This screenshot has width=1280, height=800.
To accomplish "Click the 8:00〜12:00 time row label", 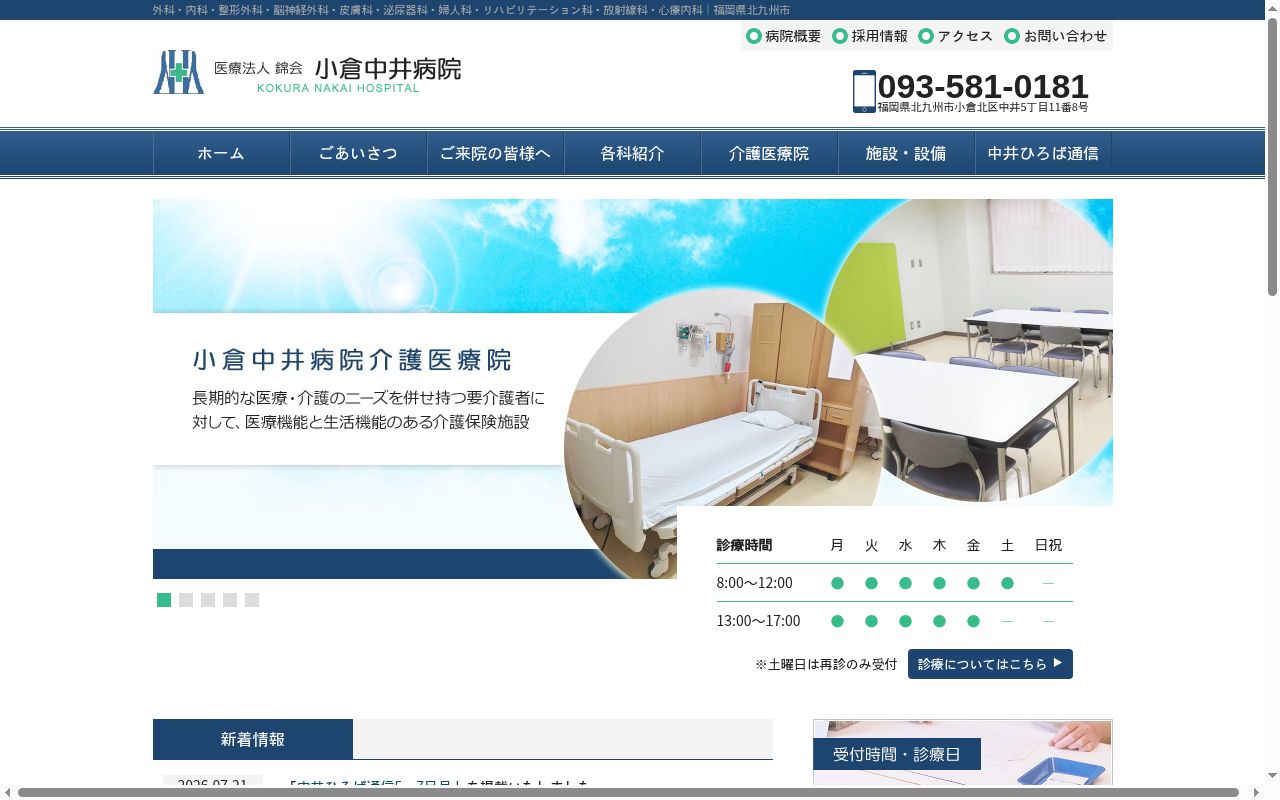I will pos(755,583).
